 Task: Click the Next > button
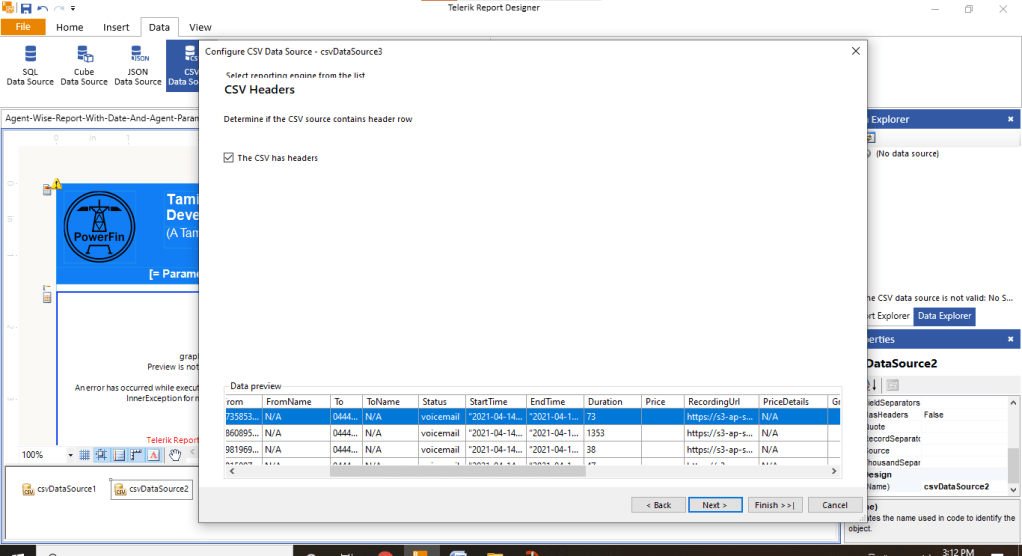[x=715, y=505]
